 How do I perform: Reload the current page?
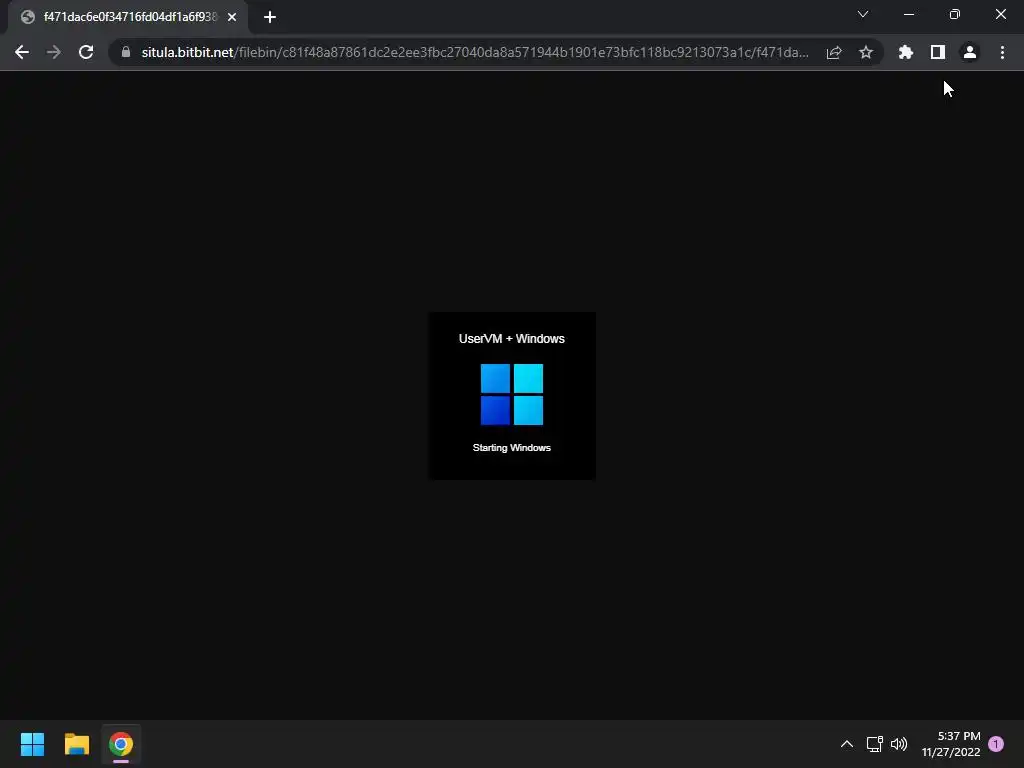point(86,52)
